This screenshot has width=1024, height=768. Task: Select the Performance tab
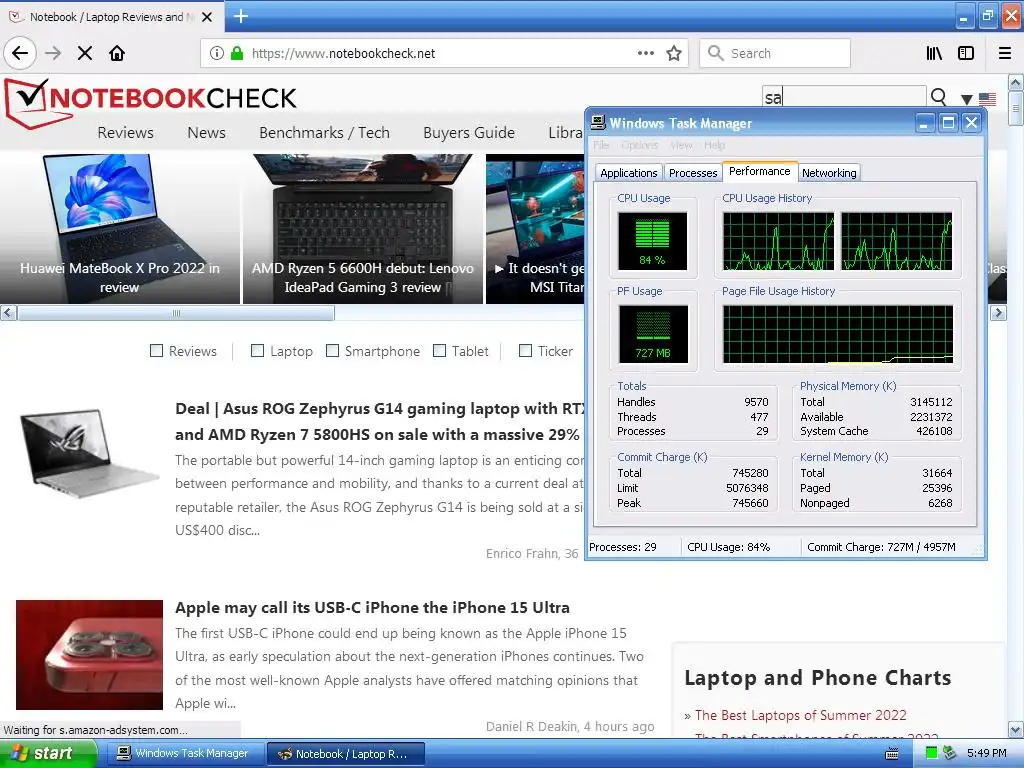[760, 171]
